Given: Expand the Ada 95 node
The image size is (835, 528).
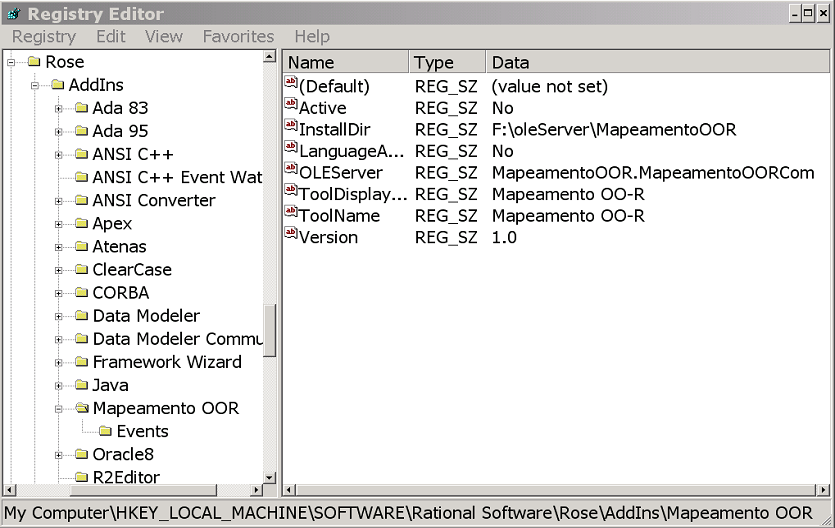Looking at the screenshot, I should (x=59, y=131).
